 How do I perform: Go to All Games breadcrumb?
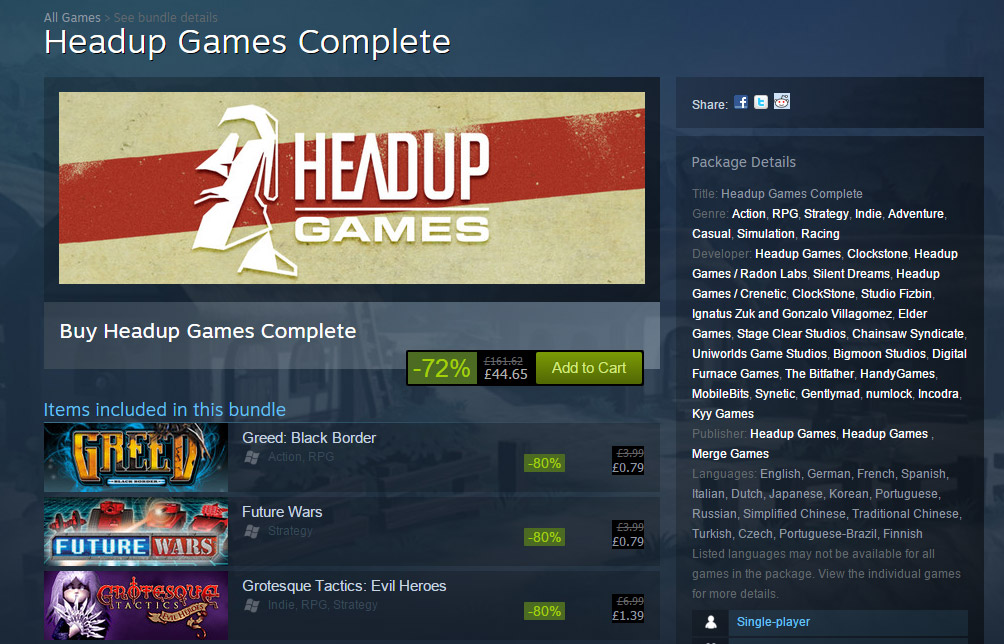[72, 17]
